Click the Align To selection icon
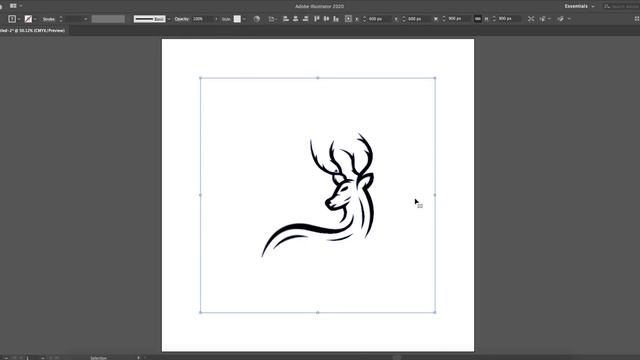 (271, 19)
